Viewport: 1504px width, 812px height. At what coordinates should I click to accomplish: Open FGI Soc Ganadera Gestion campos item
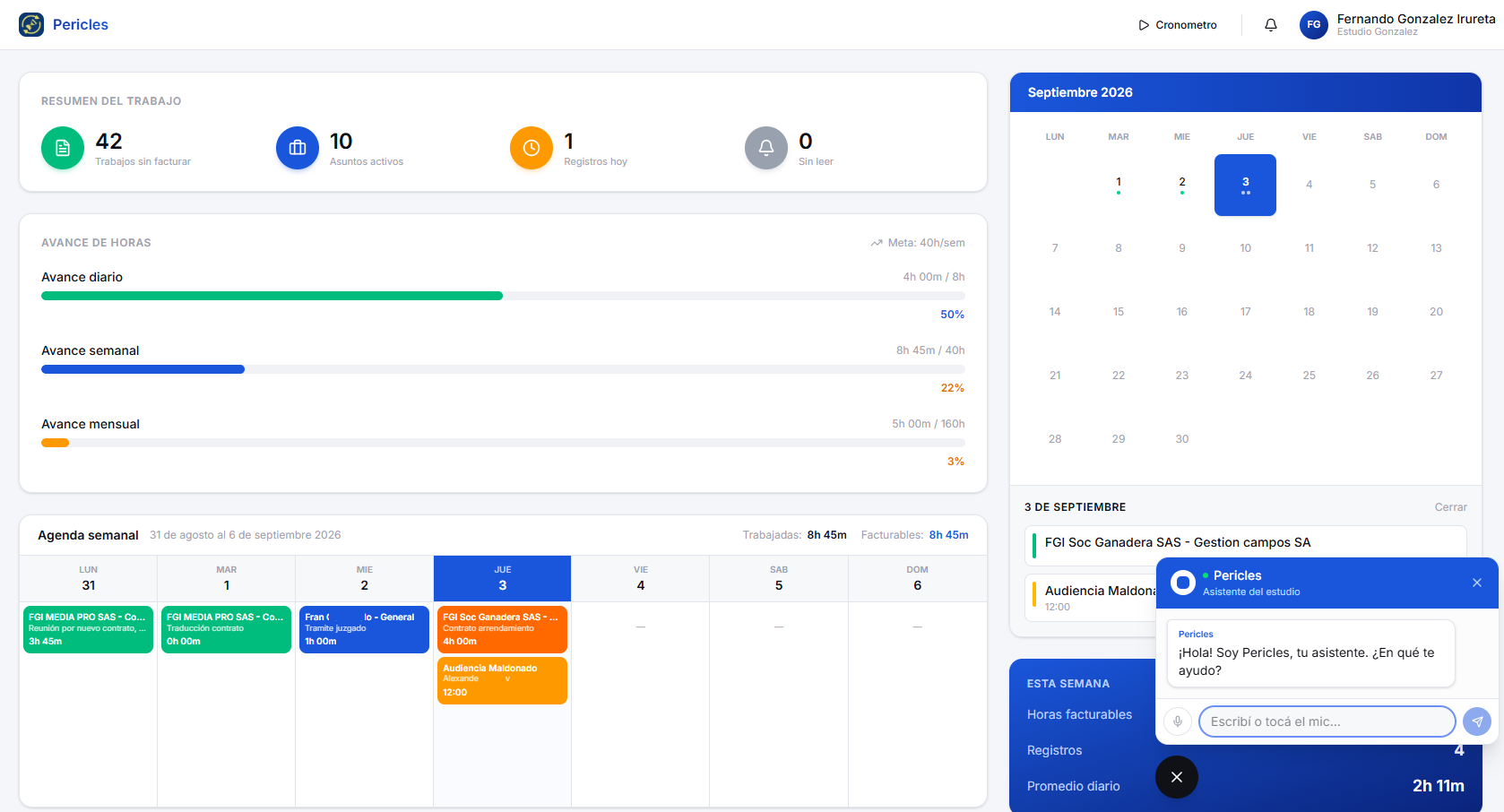click(1245, 545)
